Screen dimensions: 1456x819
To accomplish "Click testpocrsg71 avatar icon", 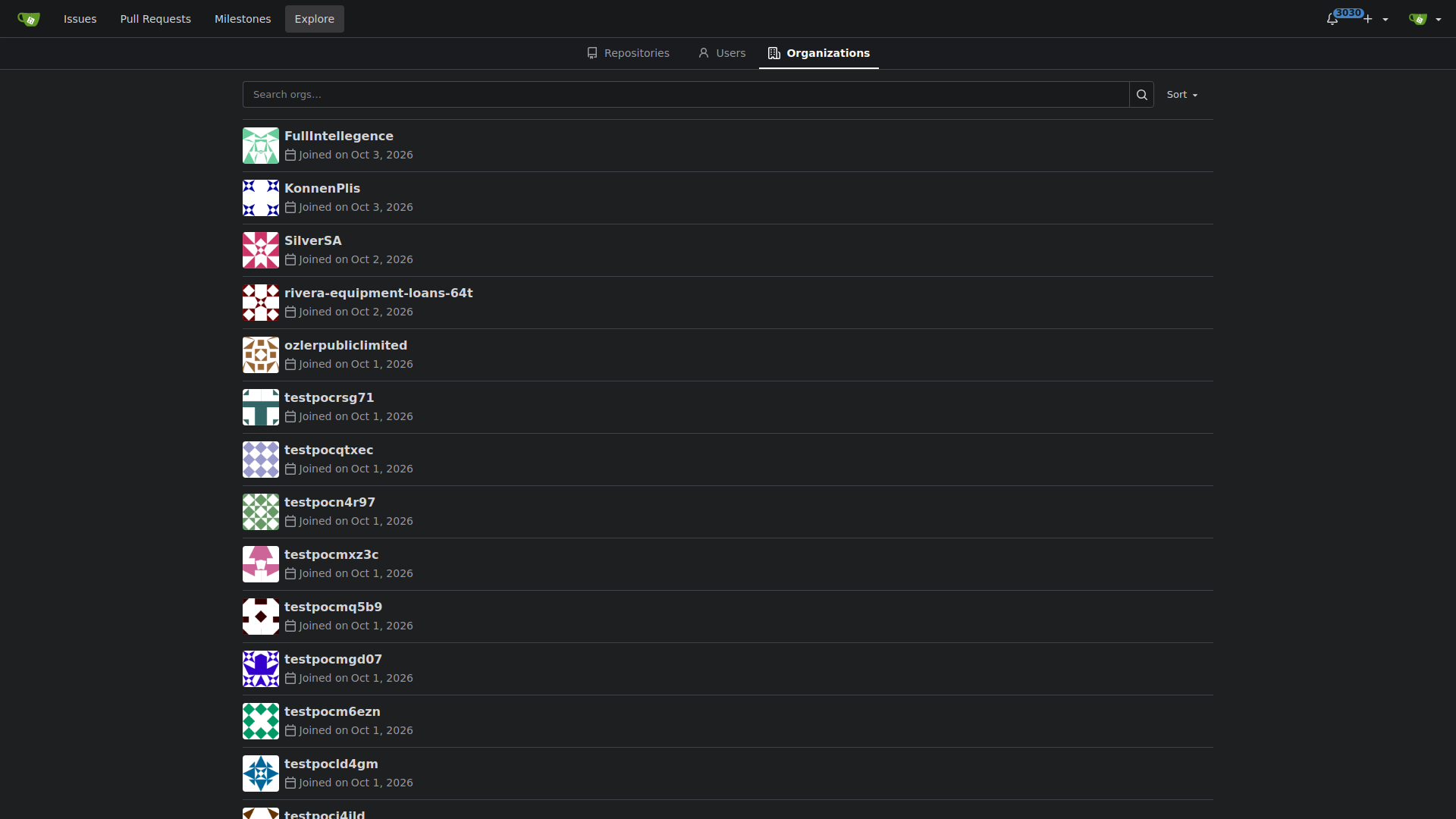I will click(x=261, y=407).
